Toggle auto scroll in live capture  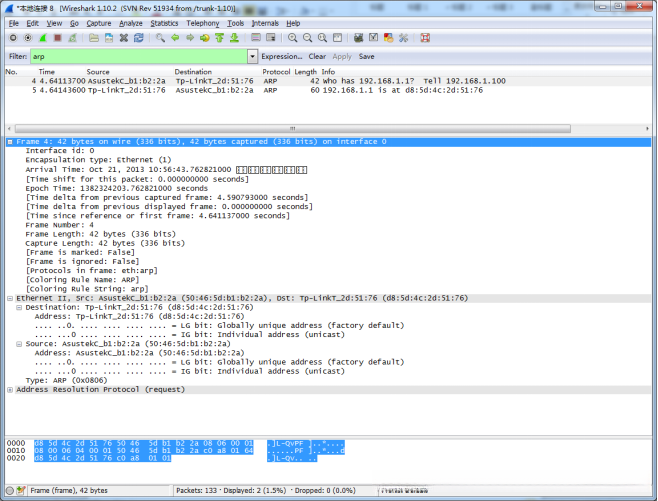269,38
